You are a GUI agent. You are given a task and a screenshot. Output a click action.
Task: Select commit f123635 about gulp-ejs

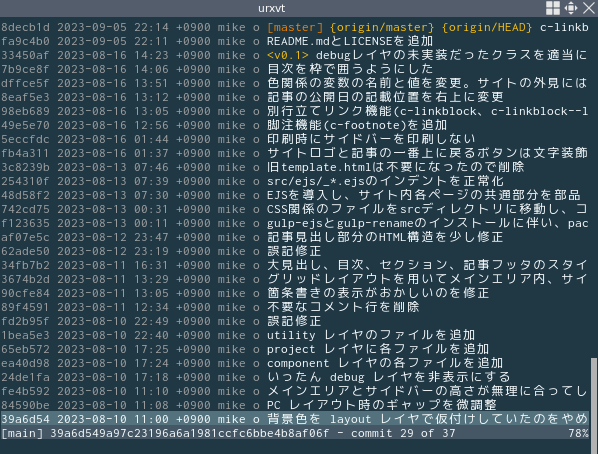pyautogui.click(x=294, y=223)
